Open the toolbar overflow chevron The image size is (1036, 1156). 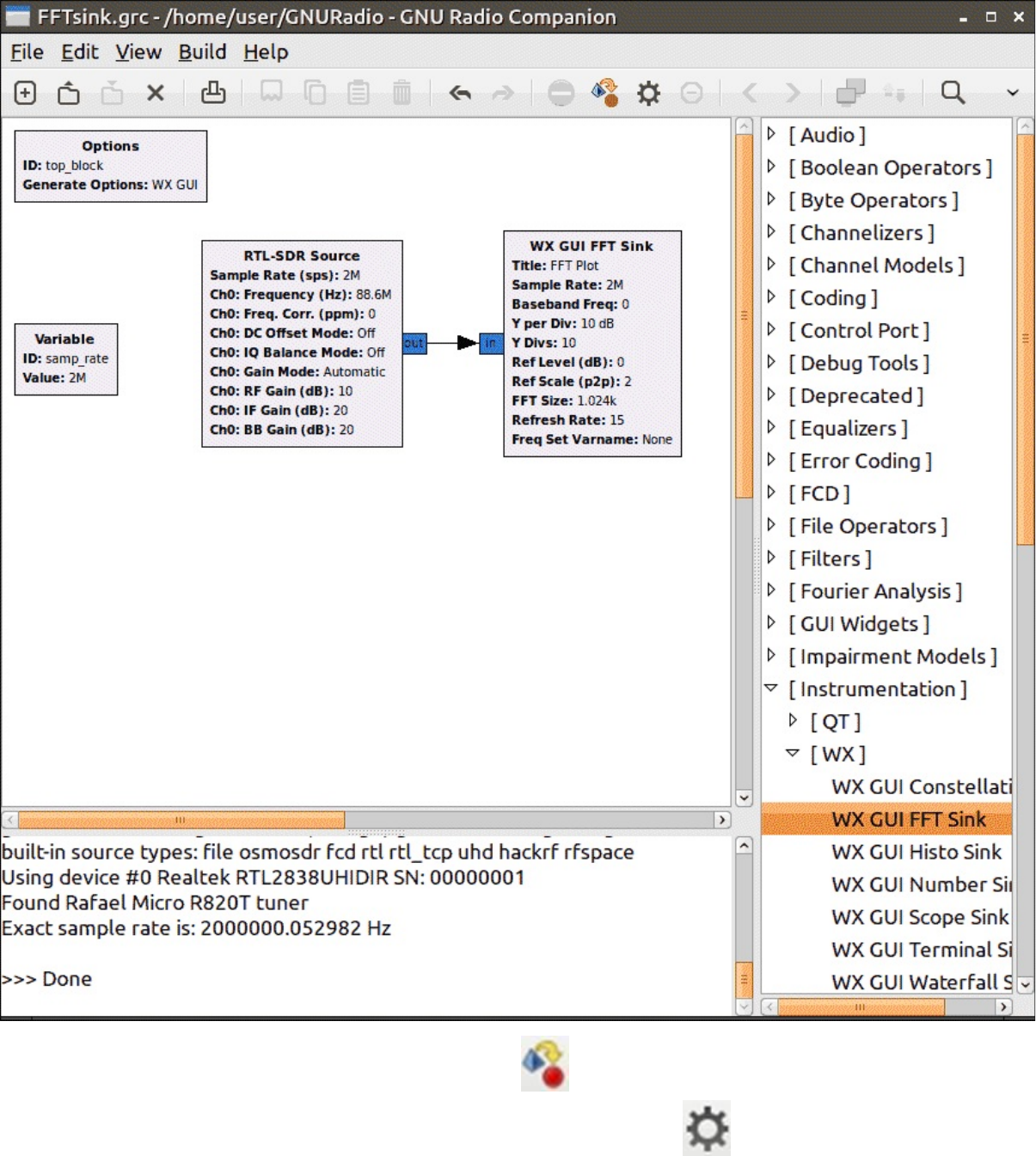tap(1013, 93)
